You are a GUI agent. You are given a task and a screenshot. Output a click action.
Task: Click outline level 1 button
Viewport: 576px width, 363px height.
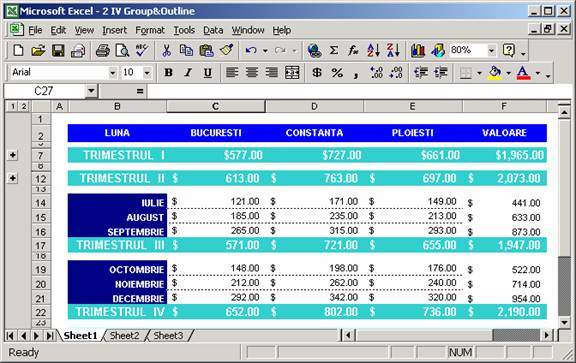(x=12, y=107)
